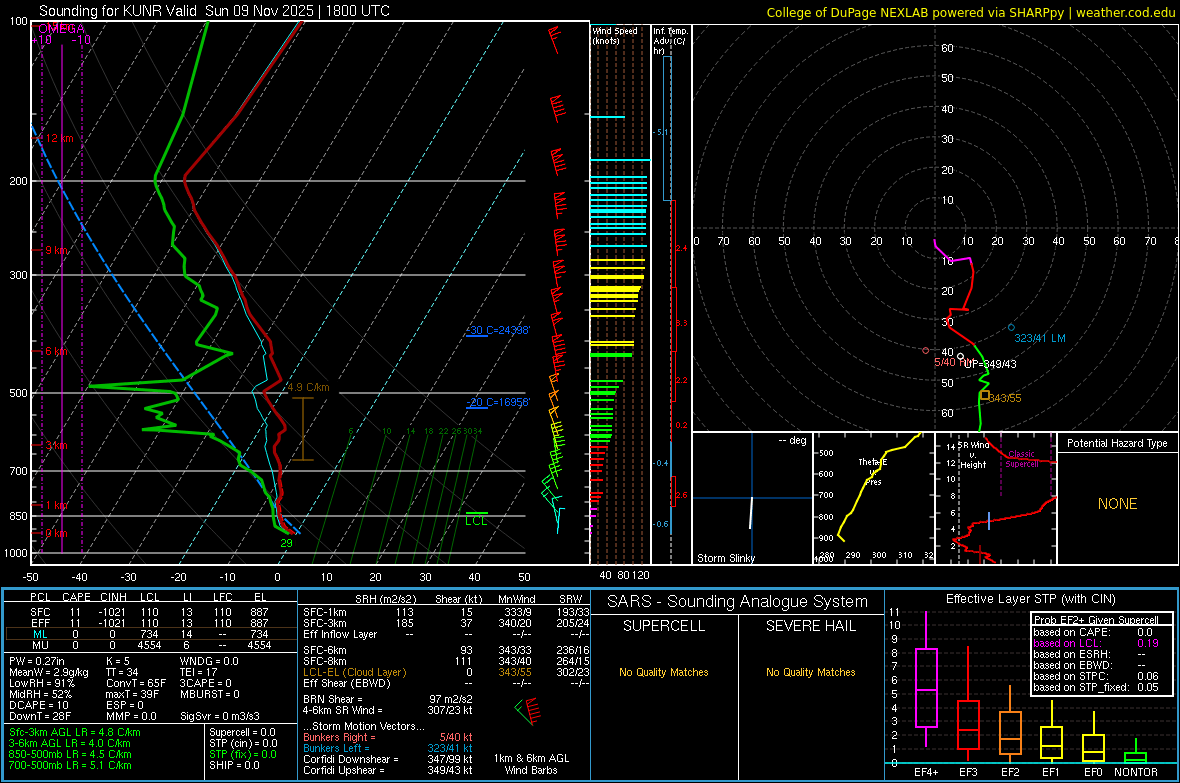The height and width of the screenshot is (783, 1180).
Task: Click the SFC-1km shear row
Action: (446, 612)
